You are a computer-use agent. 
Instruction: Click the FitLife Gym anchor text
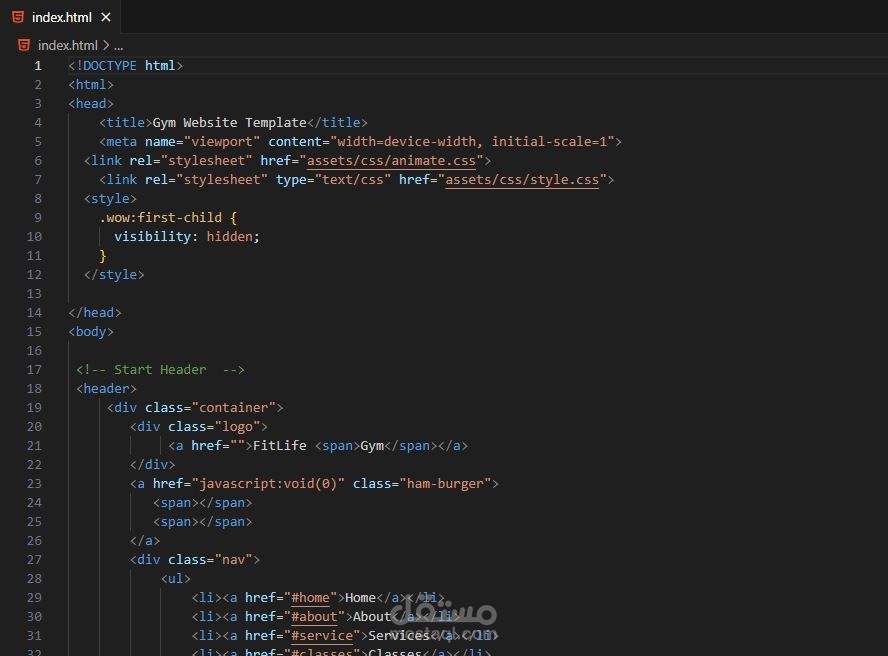318,446
